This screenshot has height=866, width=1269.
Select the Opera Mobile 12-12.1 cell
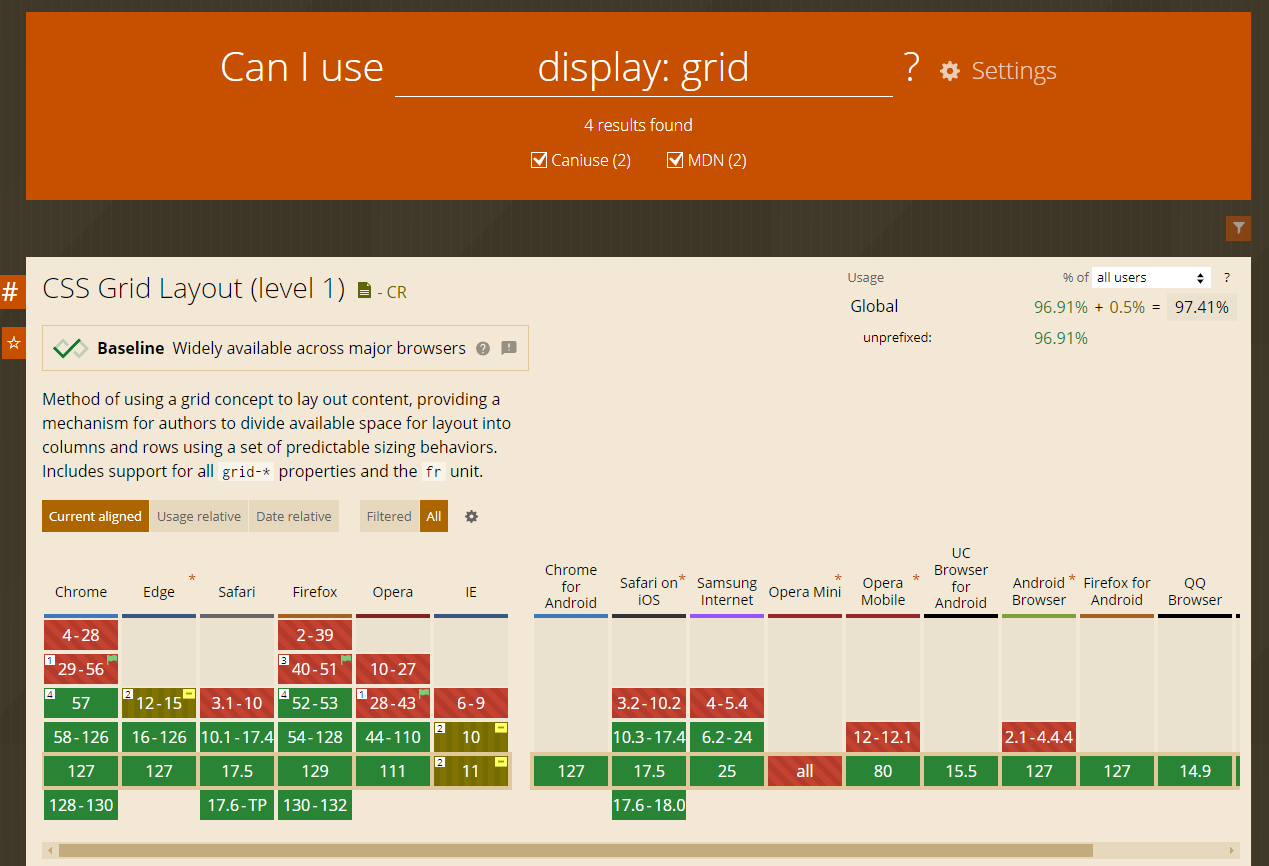point(883,737)
